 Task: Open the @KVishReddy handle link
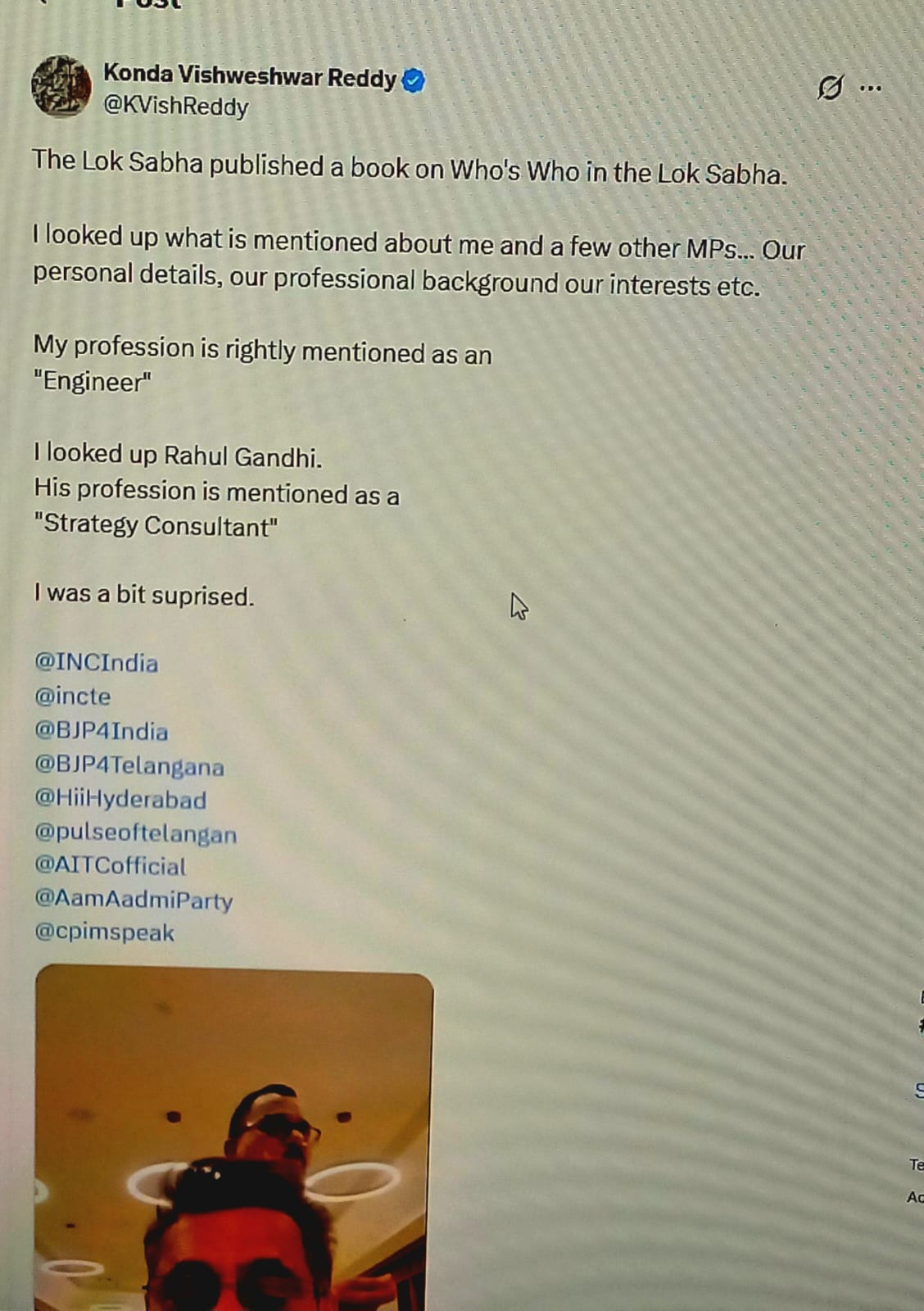[x=175, y=107]
